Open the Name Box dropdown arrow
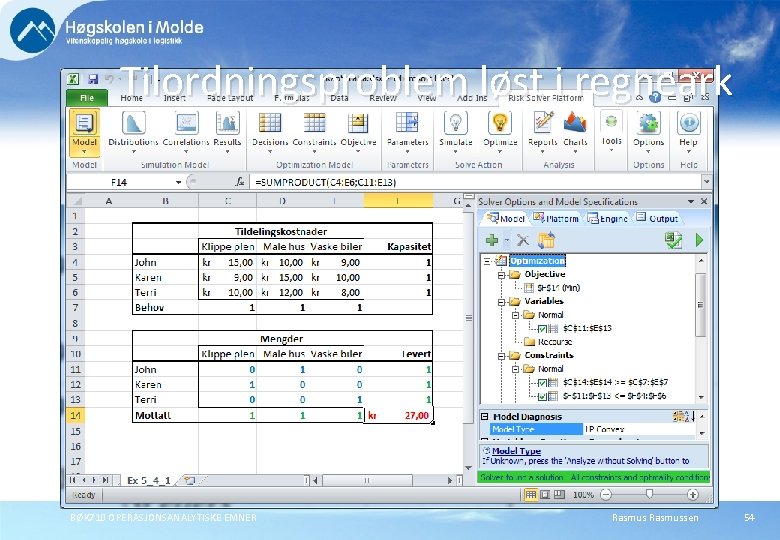The height and width of the screenshot is (540, 780). pyautogui.click(x=179, y=182)
